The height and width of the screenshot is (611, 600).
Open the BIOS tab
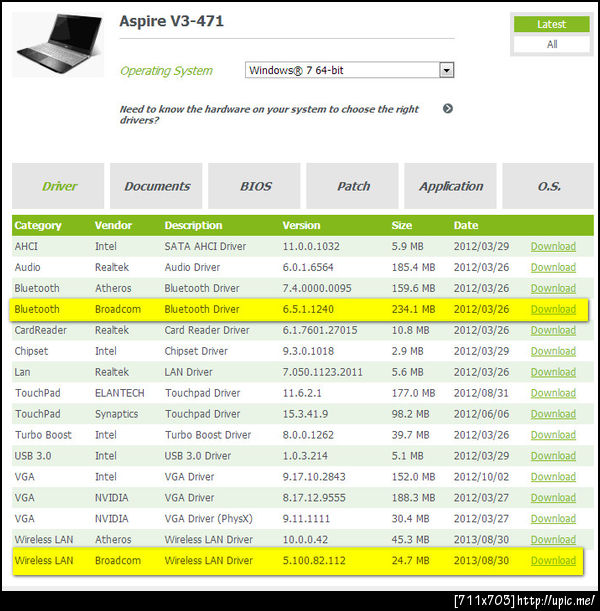point(254,186)
